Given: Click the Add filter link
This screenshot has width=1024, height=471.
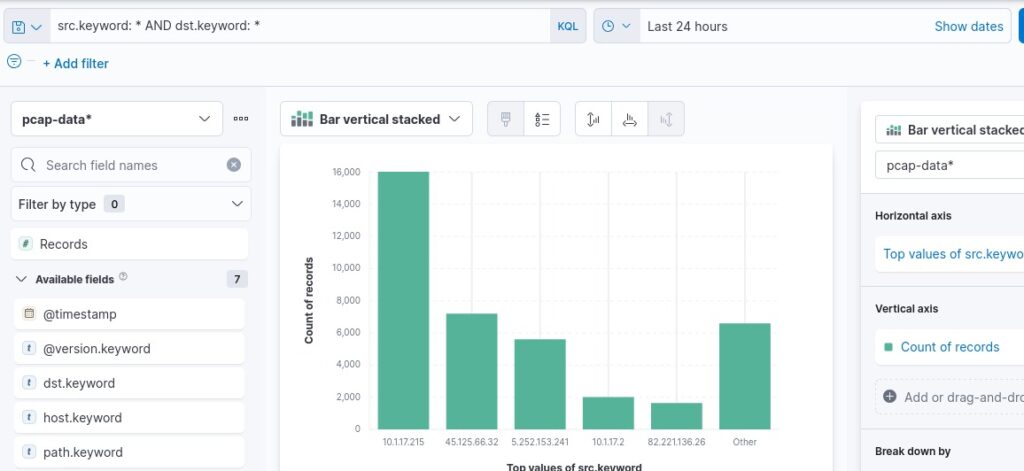Looking at the screenshot, I should click(x=76, y=63).
